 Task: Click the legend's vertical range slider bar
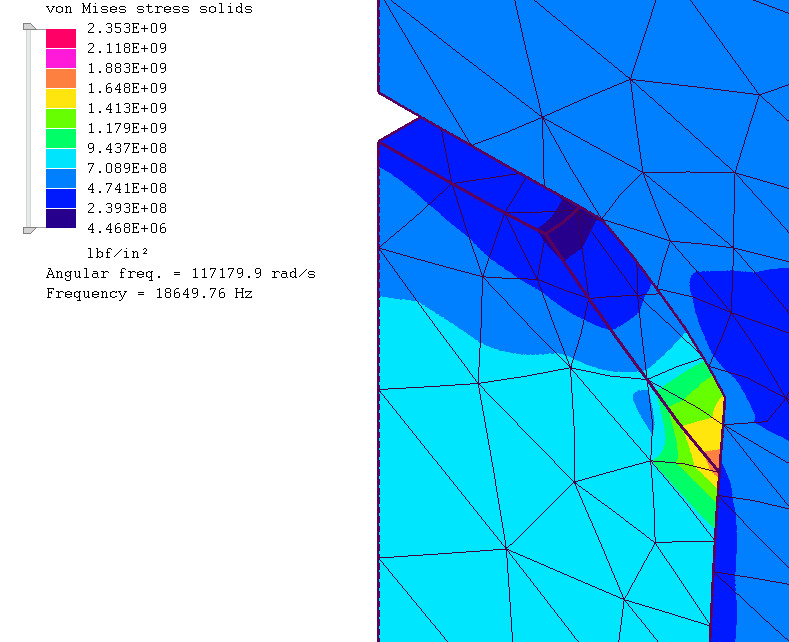(x=29, y=128)
